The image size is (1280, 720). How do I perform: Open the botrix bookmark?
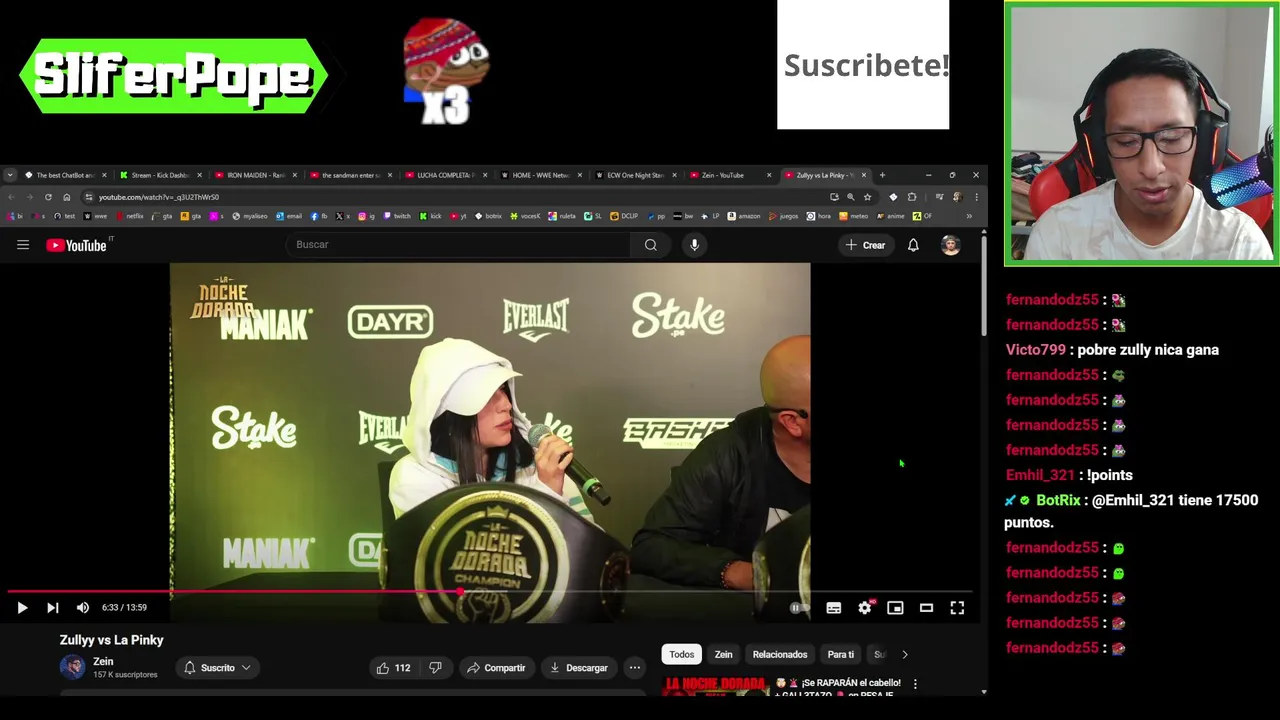tap(488, 216)
